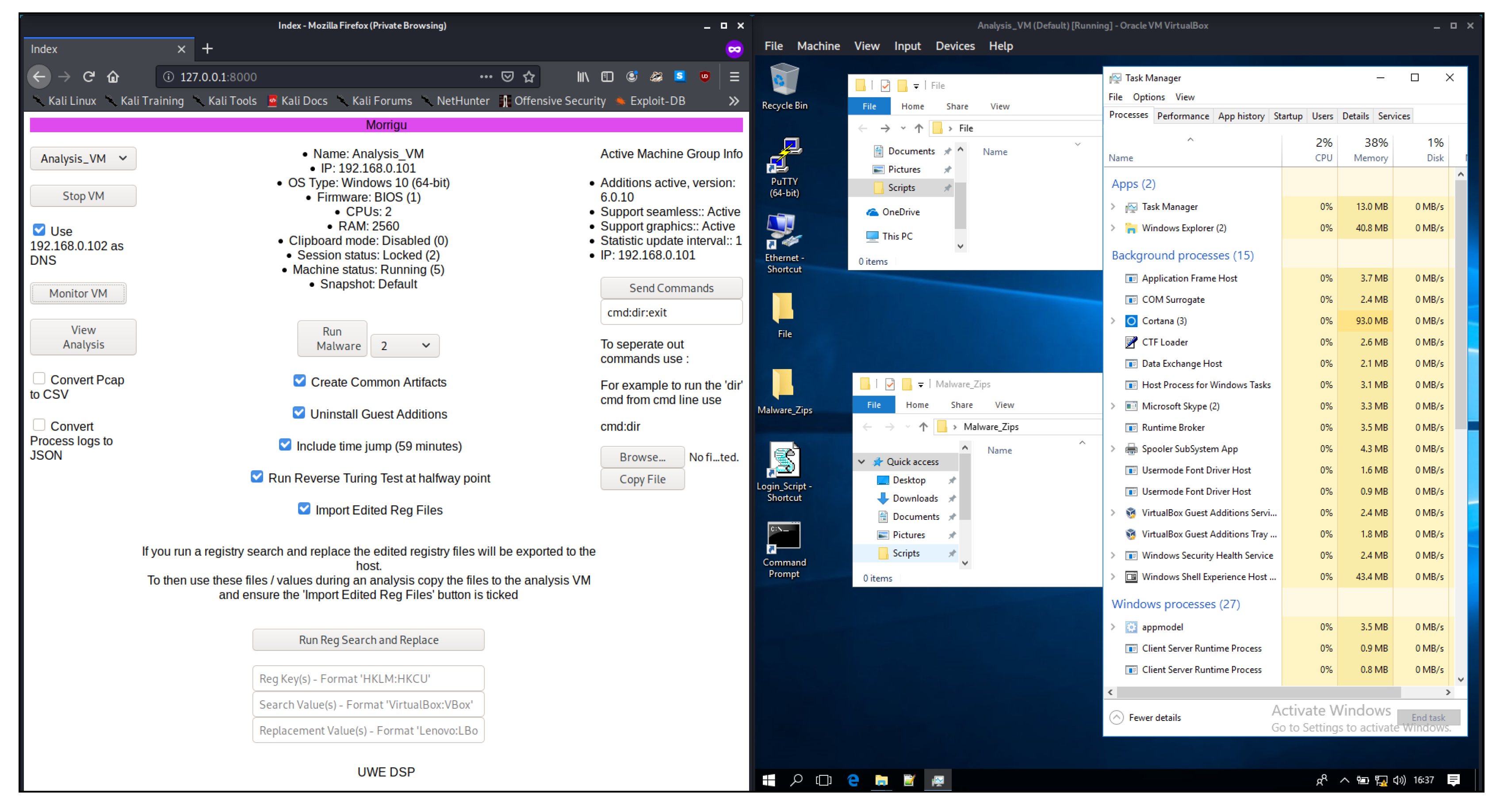The height and width of the screenshot is (812, 1500).
Task: Open the VirtualBox Devices menu
Action: point(954,46)
